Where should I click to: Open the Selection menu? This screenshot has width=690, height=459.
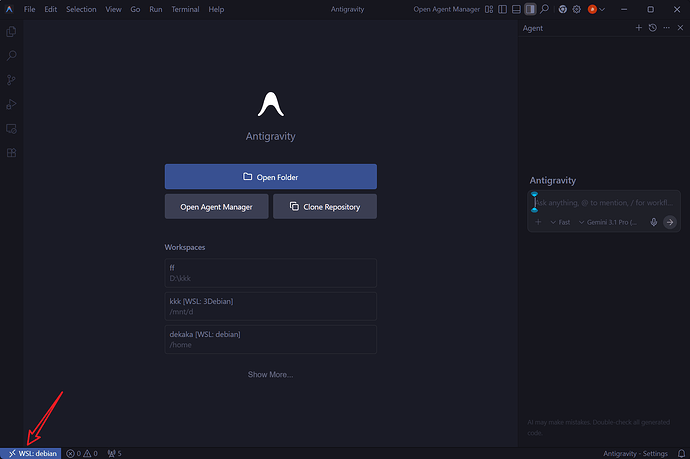tap(81, 9)
